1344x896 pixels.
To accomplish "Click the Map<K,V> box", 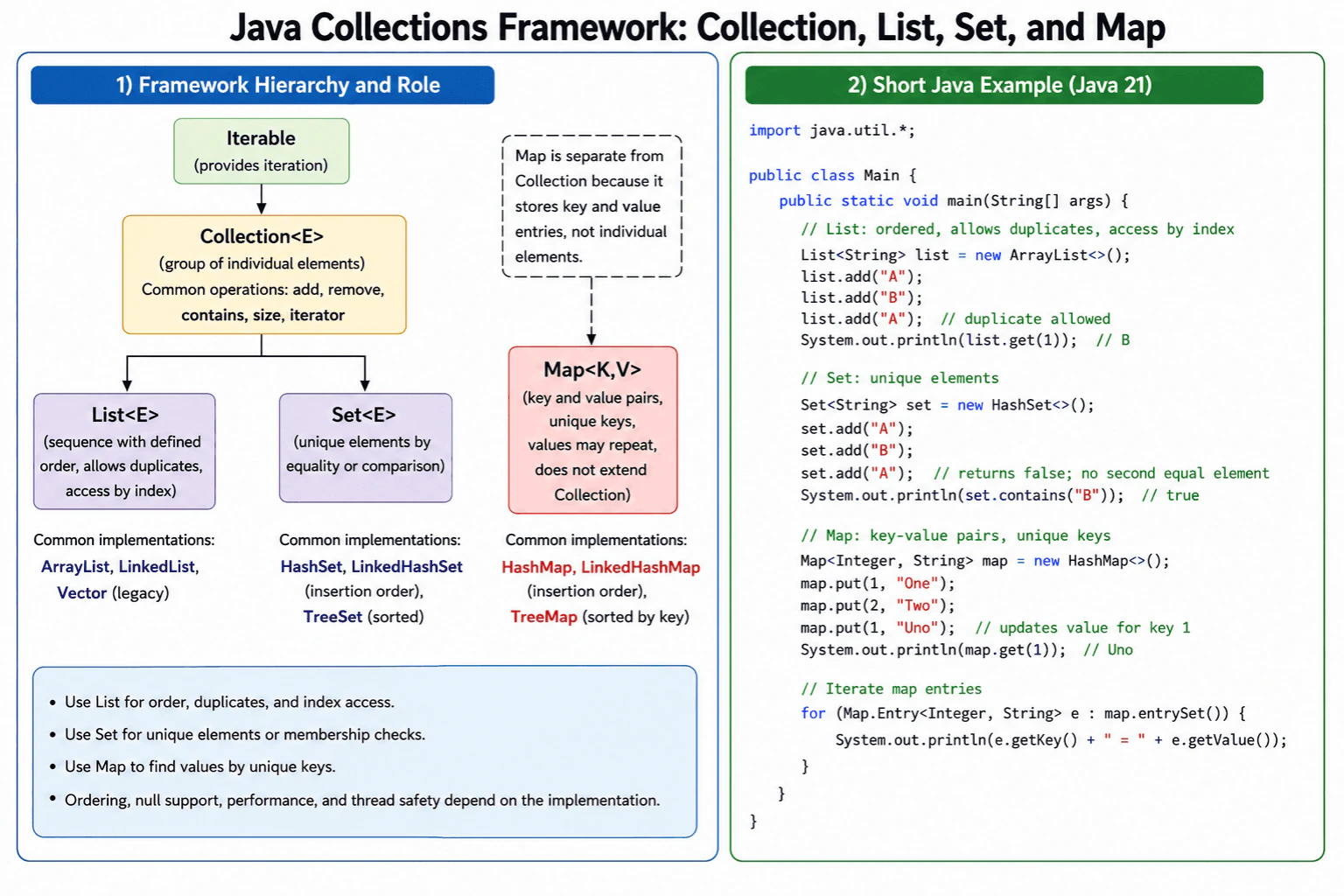I will (592, 430).
